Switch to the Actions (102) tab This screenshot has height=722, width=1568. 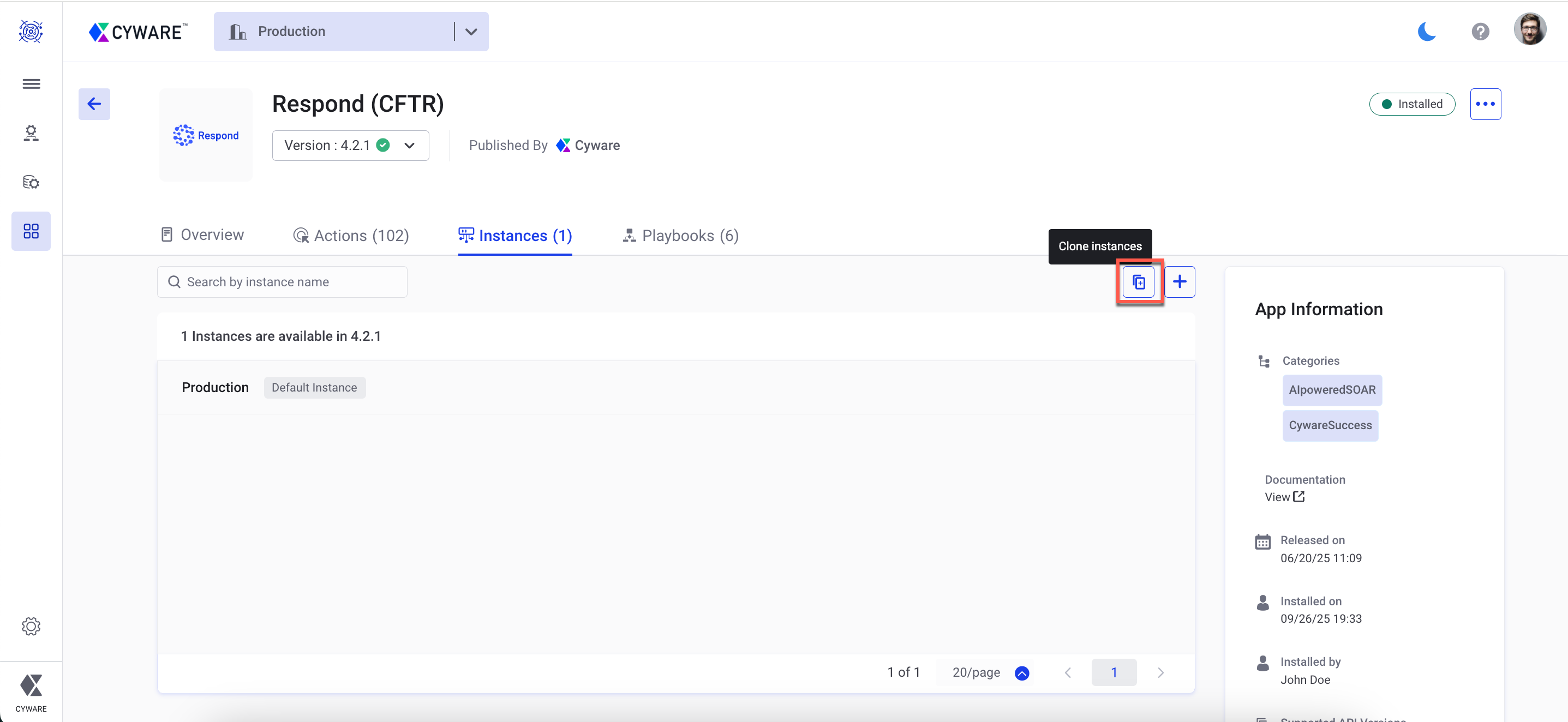[x=351, y=236]
